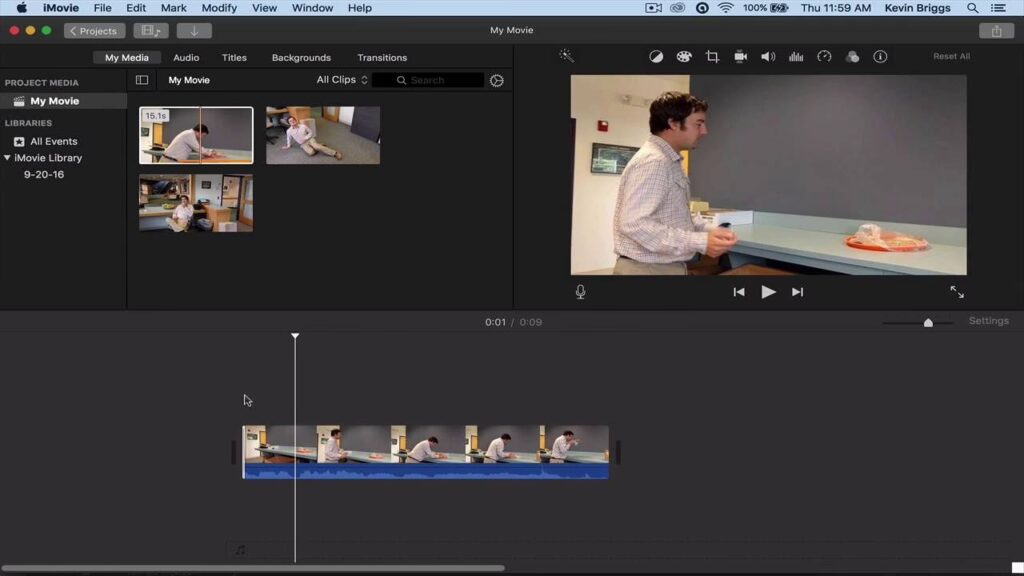
Task: Select the Cropping tool
Action: (x=712, y=57)
